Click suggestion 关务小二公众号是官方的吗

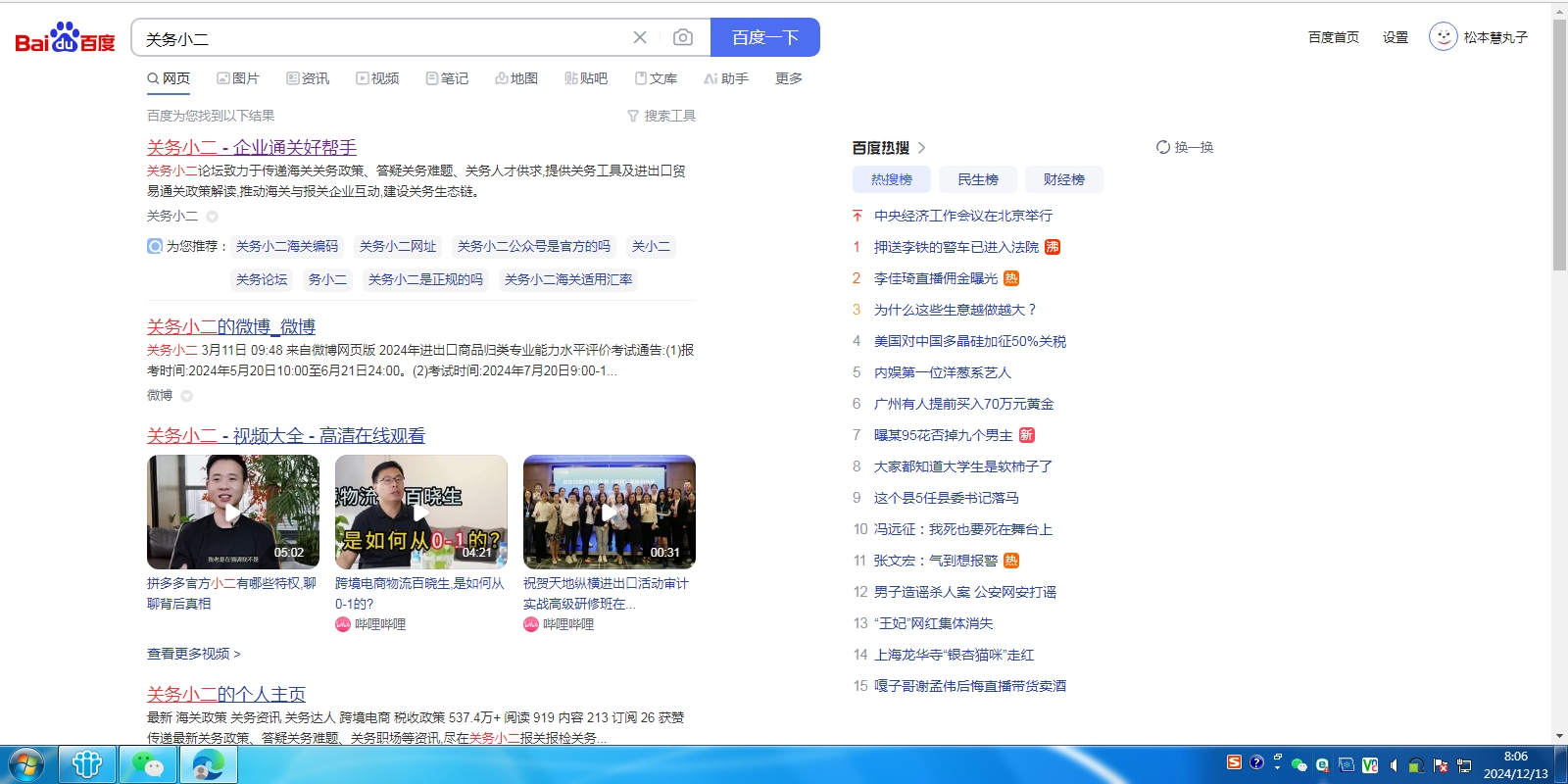[x=534, y=246]
